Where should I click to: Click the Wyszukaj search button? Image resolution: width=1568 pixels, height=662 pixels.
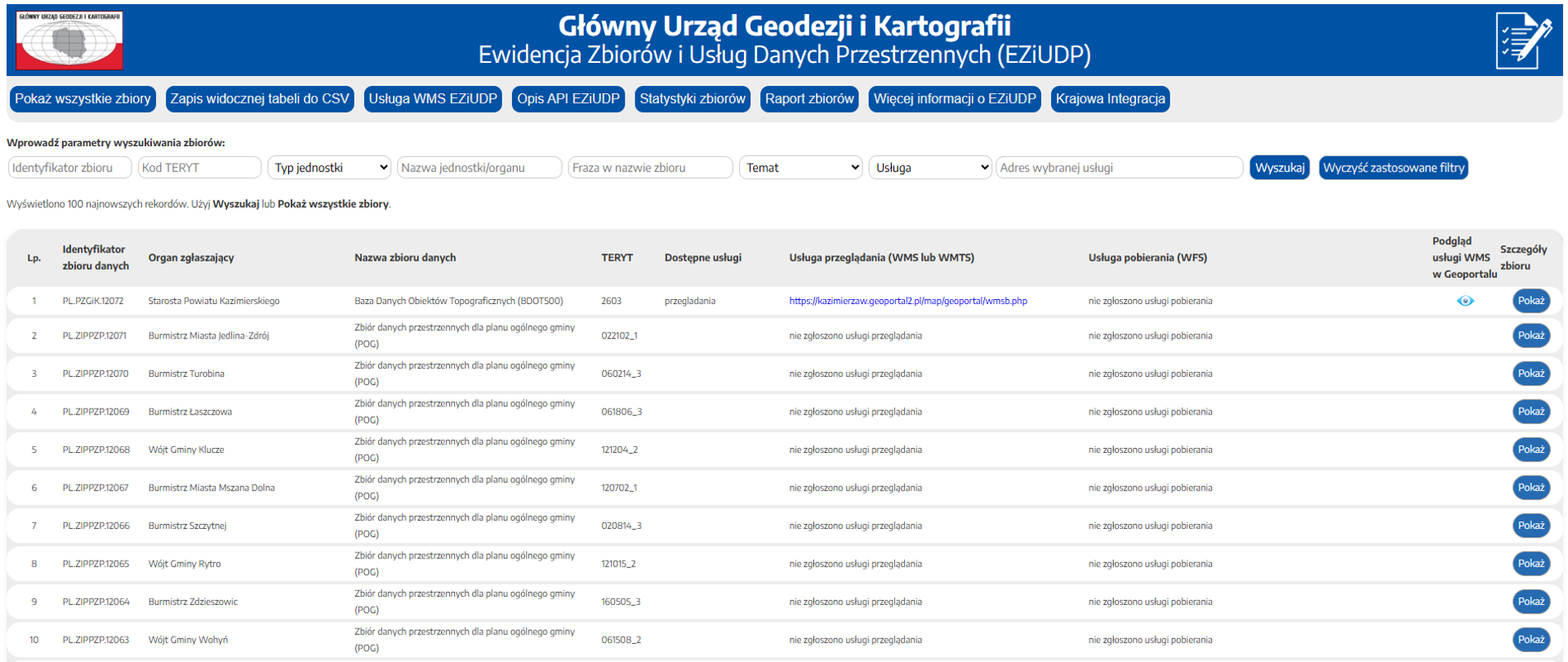tap(1280, 168)
